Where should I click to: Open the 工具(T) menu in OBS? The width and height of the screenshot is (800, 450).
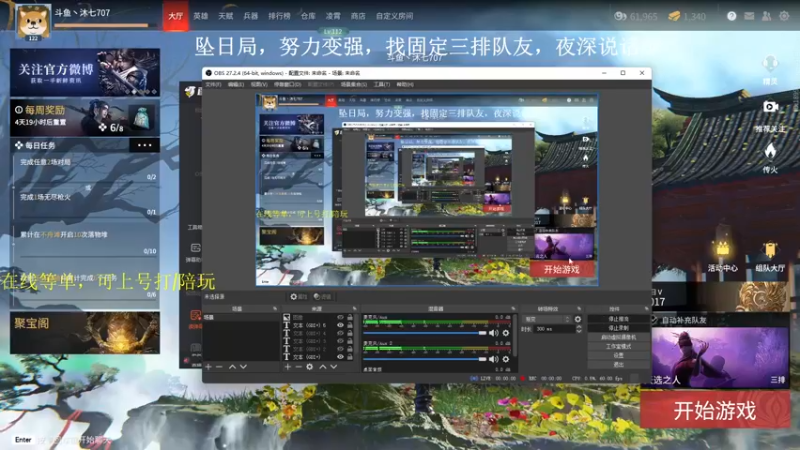(x=381, y=84)
